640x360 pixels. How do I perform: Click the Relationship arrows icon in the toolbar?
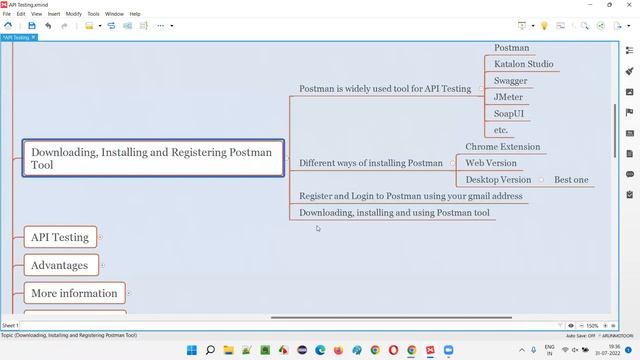(111, 26)
